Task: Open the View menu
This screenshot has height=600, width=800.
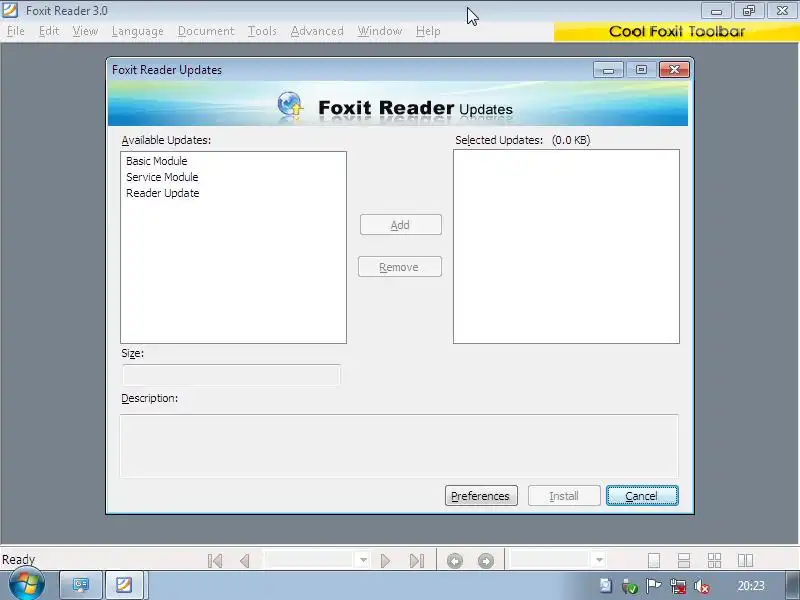Action: [x=85, y=31]
